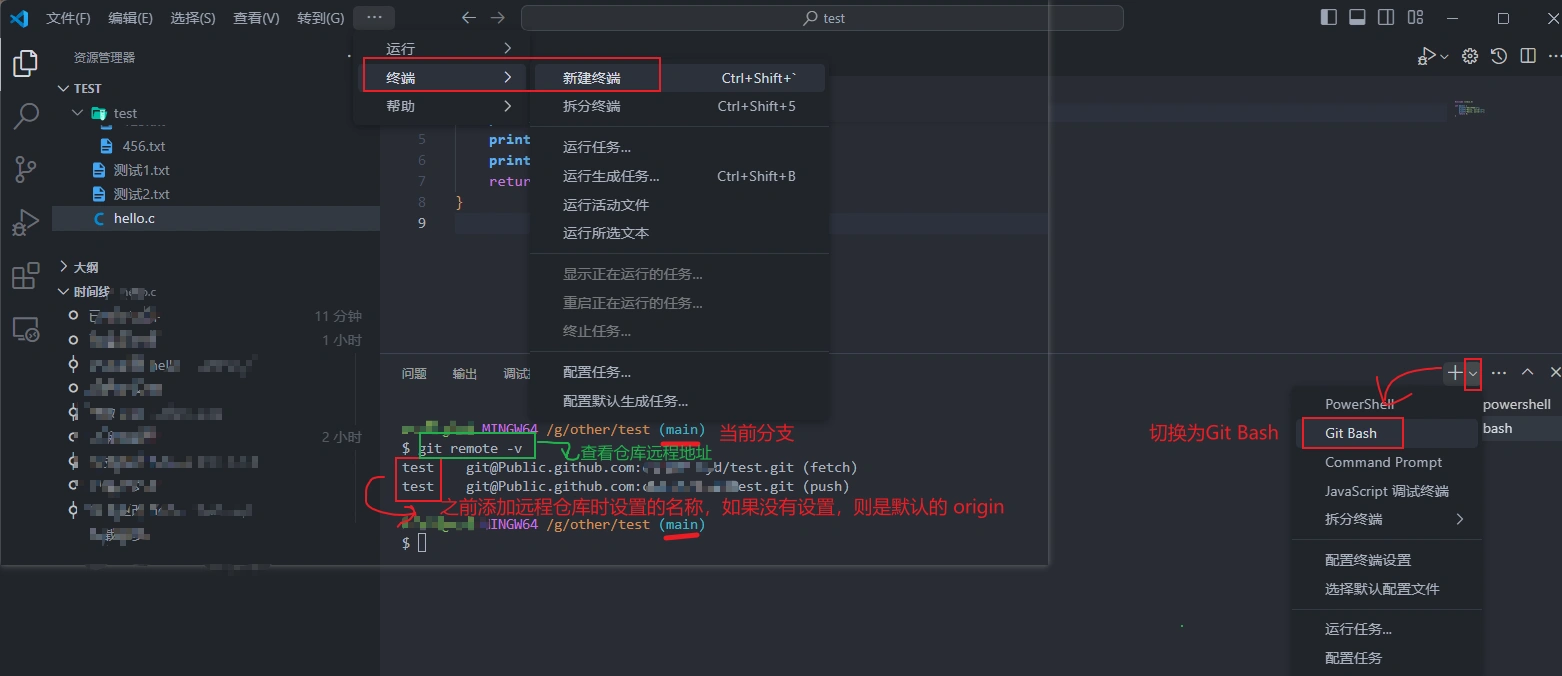Open the Remote Explorer view
This screenshot has width=1562, height=676.
point(25,328)
